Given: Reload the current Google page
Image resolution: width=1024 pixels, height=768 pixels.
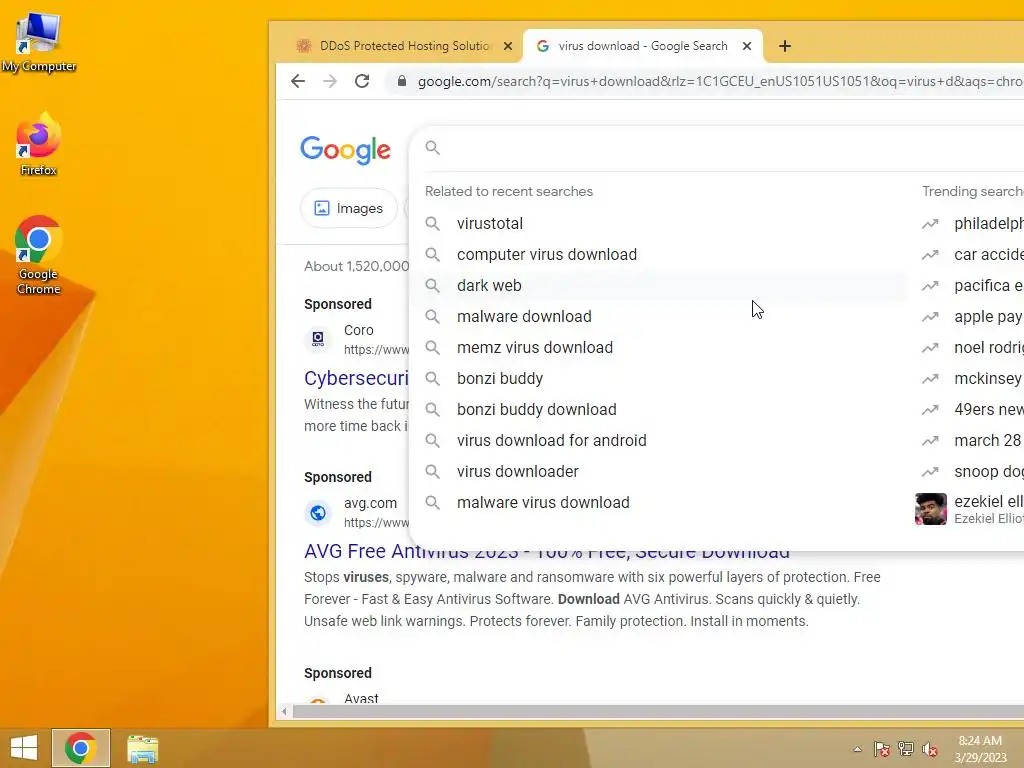Looking at the screenshot, I should pyautogui.click(x=362, y=81).
